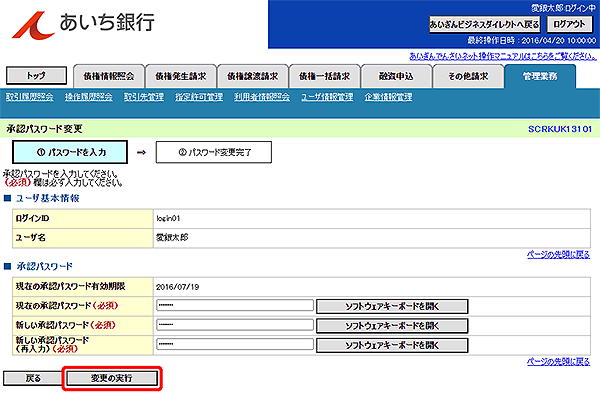
Task: Select the 2016/07/19 expiry date value
Action: (178, 287)
